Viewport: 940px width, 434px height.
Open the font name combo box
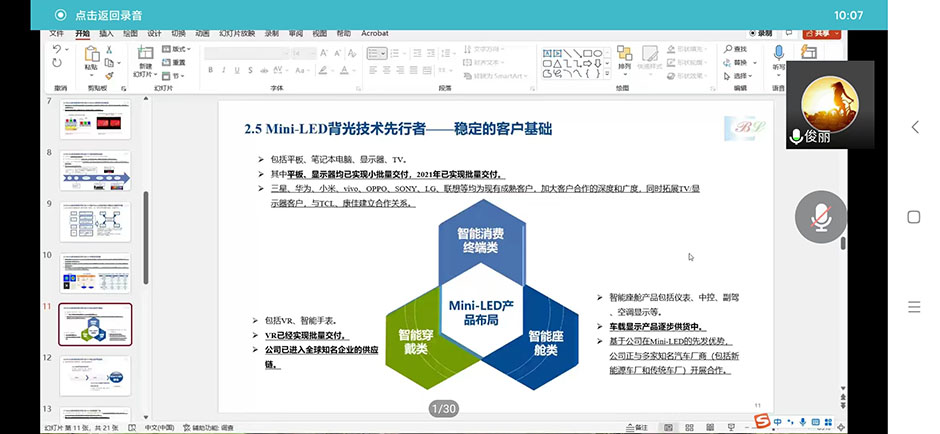[246, 53]
